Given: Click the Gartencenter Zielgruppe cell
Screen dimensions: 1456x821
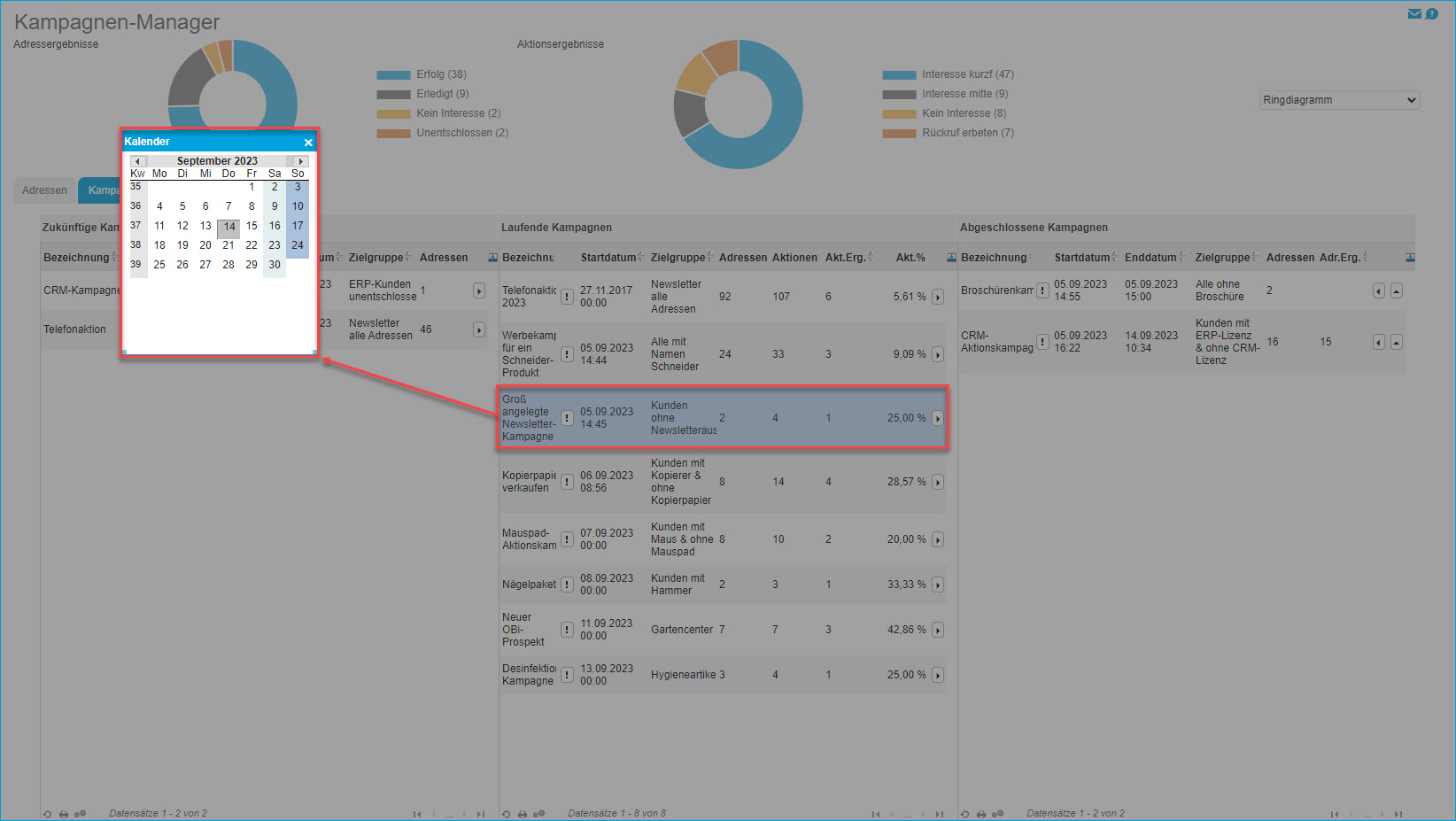Looking at the screenshot, I should (682, 630).
